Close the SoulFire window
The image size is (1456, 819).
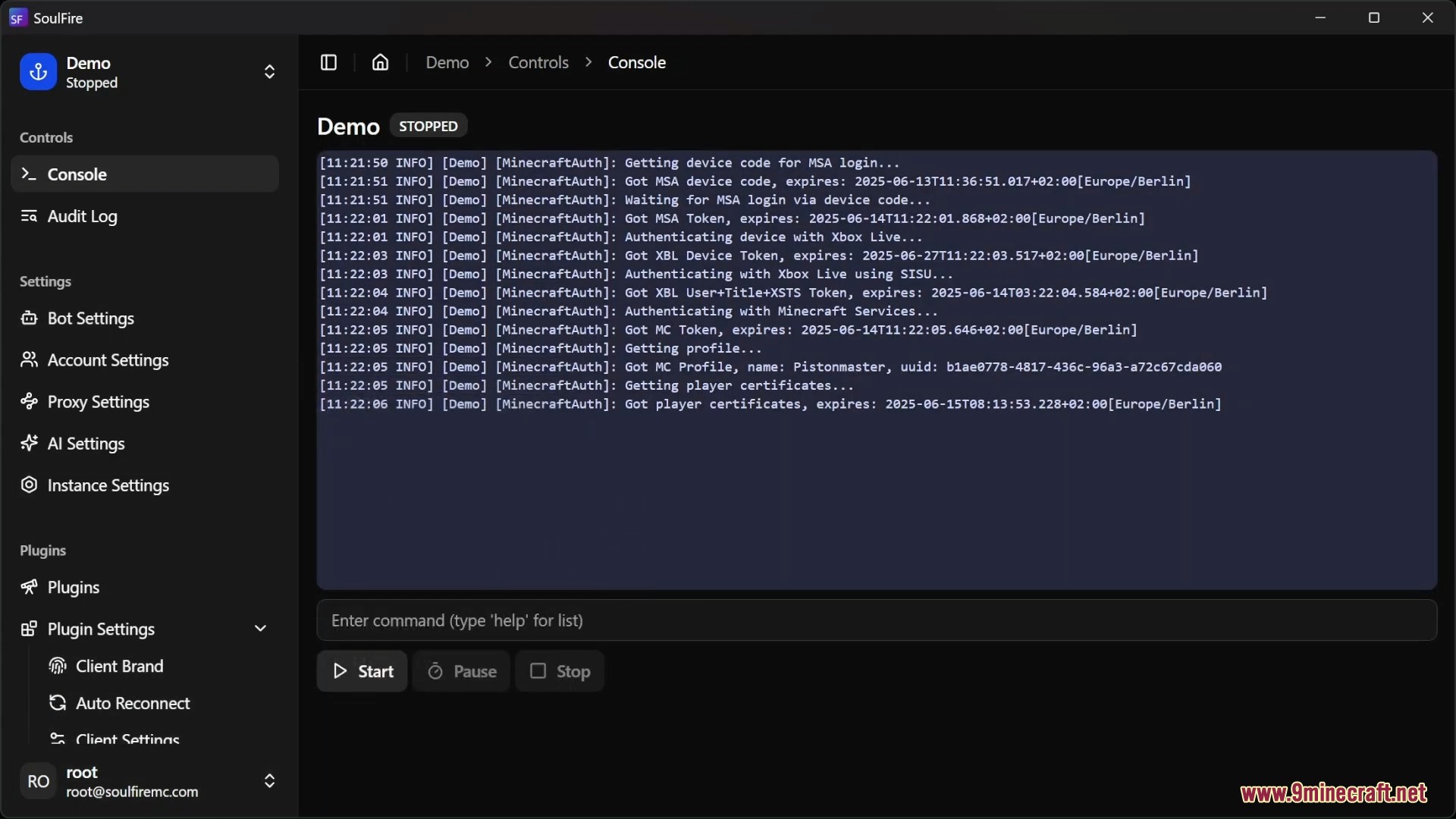[x=1427, y=17]
